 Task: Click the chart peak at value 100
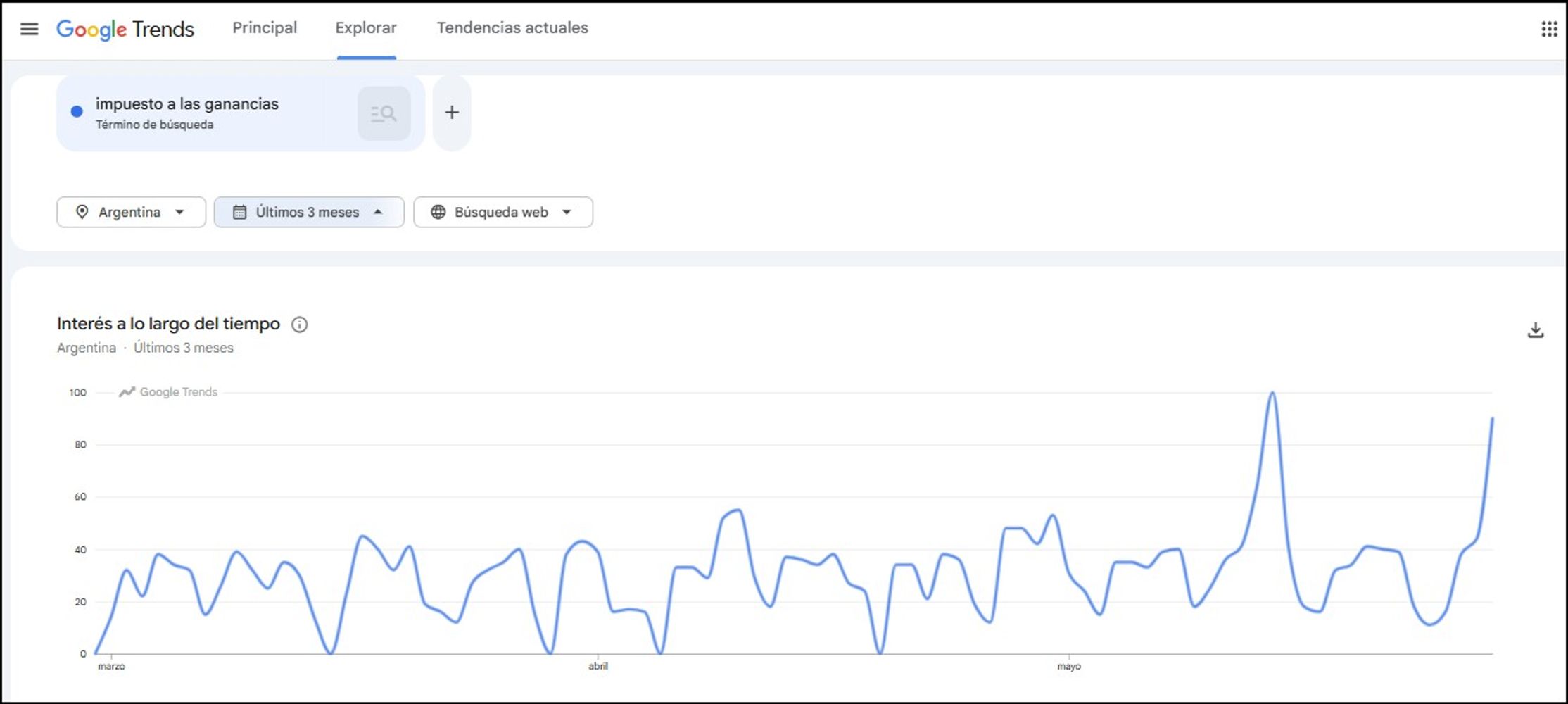coord(1272,393)
